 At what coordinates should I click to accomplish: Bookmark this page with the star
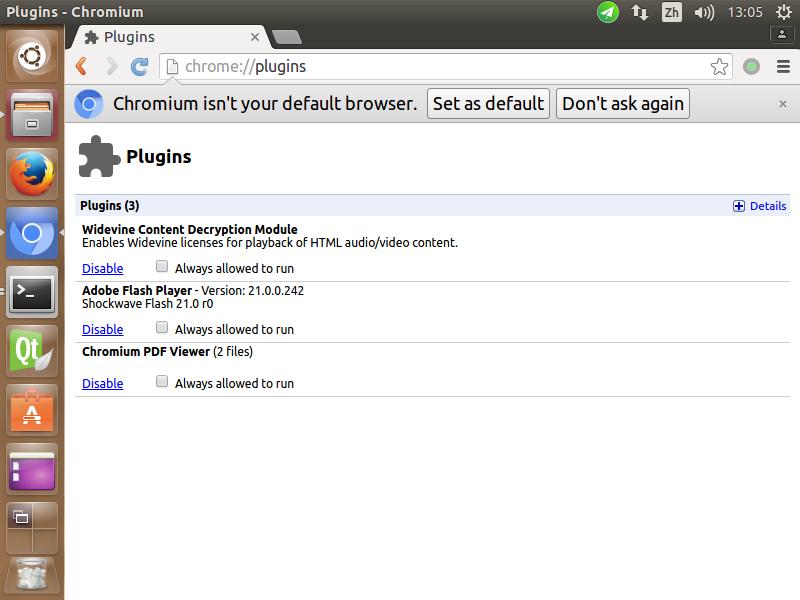[x=719, y=67]
